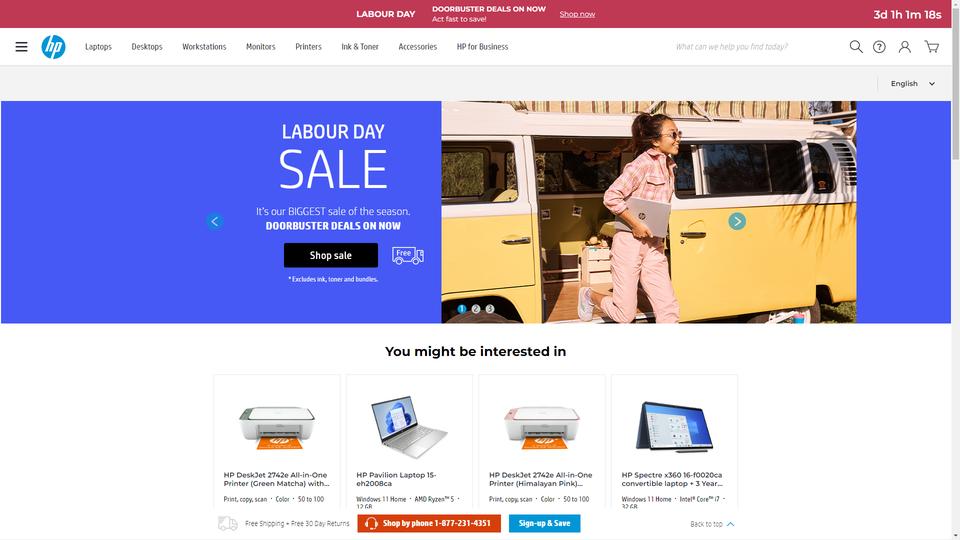The width and height of the screenshot is (960, 540).
Task: Click the Shop sale button
Action: click(x=331, y=255)
